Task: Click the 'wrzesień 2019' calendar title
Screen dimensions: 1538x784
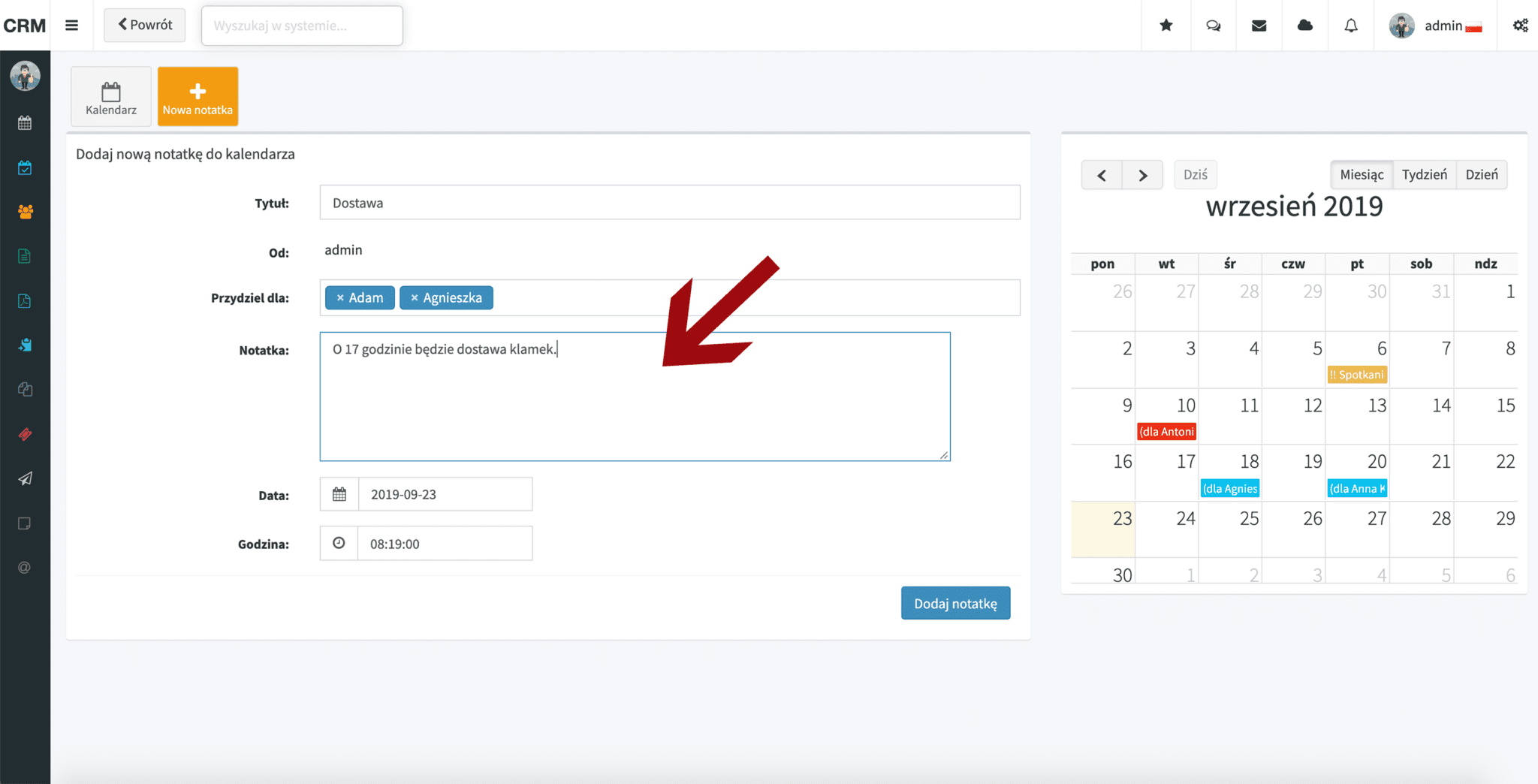Action: [x=1294, y=207]
